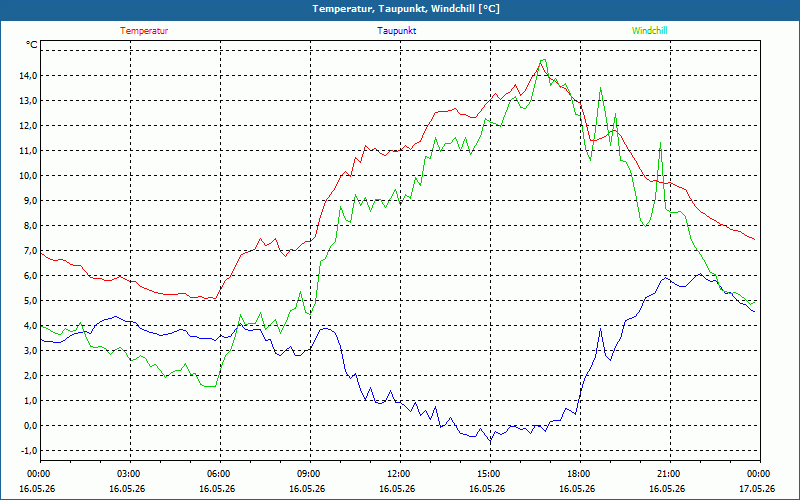Click the -1,0 y-axis label

coord(29,451)
